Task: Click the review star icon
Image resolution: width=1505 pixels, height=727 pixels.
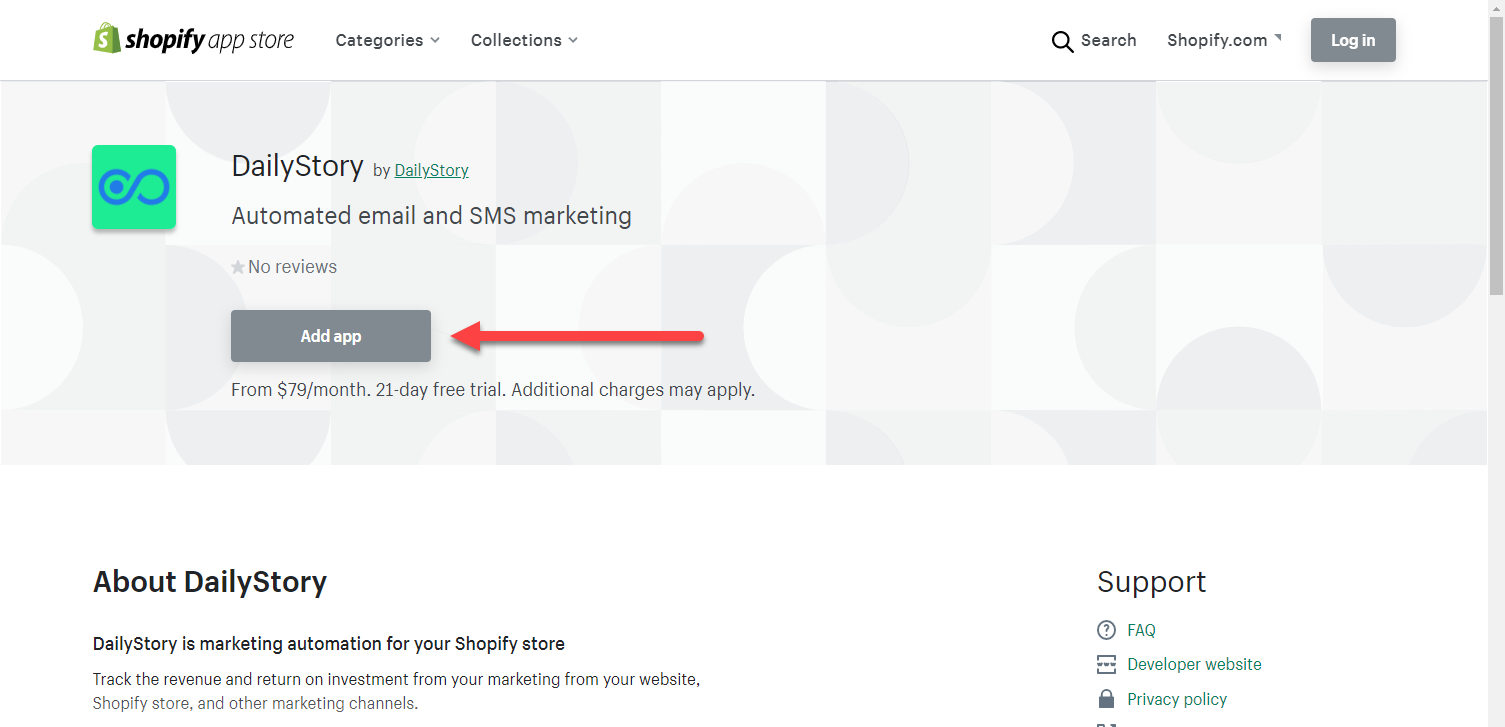Action: click(x=238, y=267)
